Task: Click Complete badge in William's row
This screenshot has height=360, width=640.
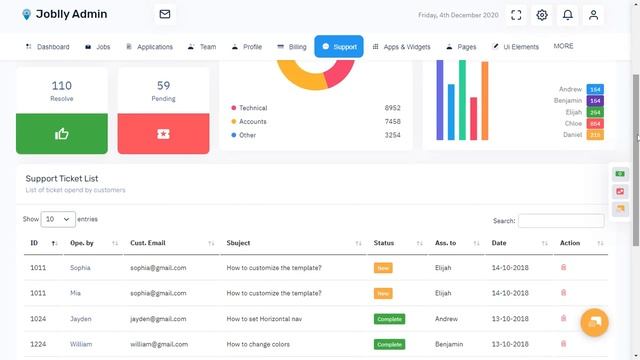Action: coord(389,344)
